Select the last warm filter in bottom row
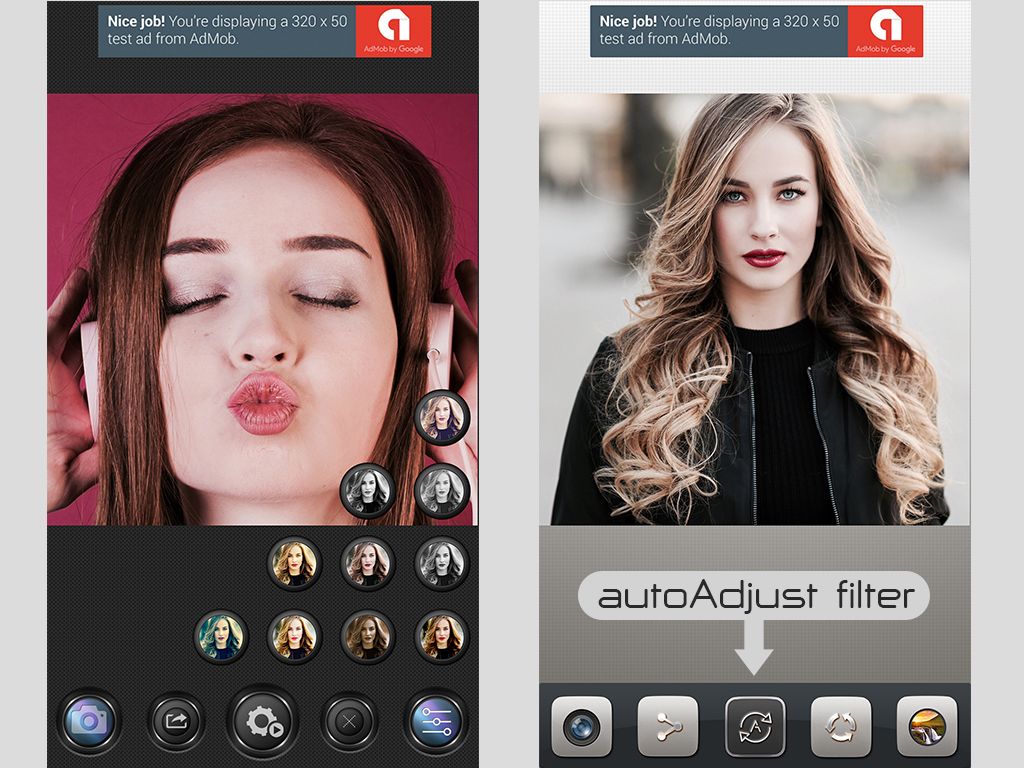 [442, 636]
